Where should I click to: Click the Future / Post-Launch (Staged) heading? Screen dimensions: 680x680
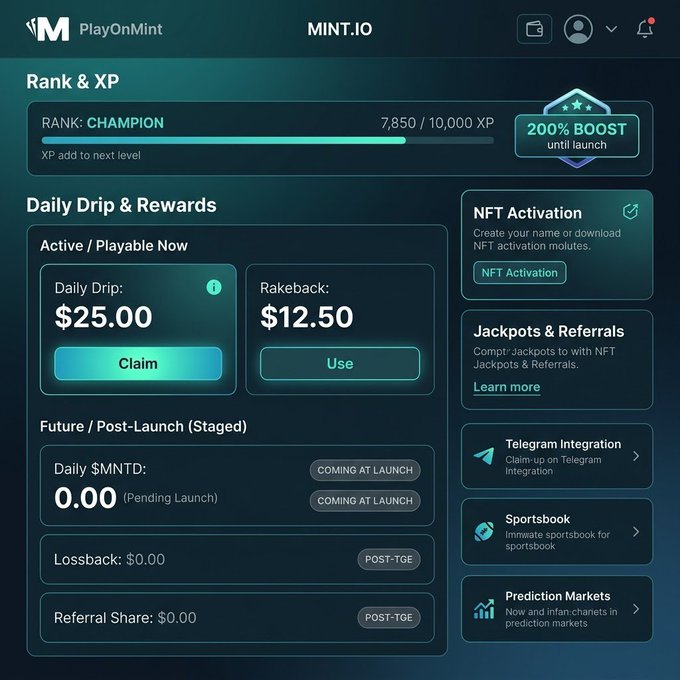pos(143,426)
